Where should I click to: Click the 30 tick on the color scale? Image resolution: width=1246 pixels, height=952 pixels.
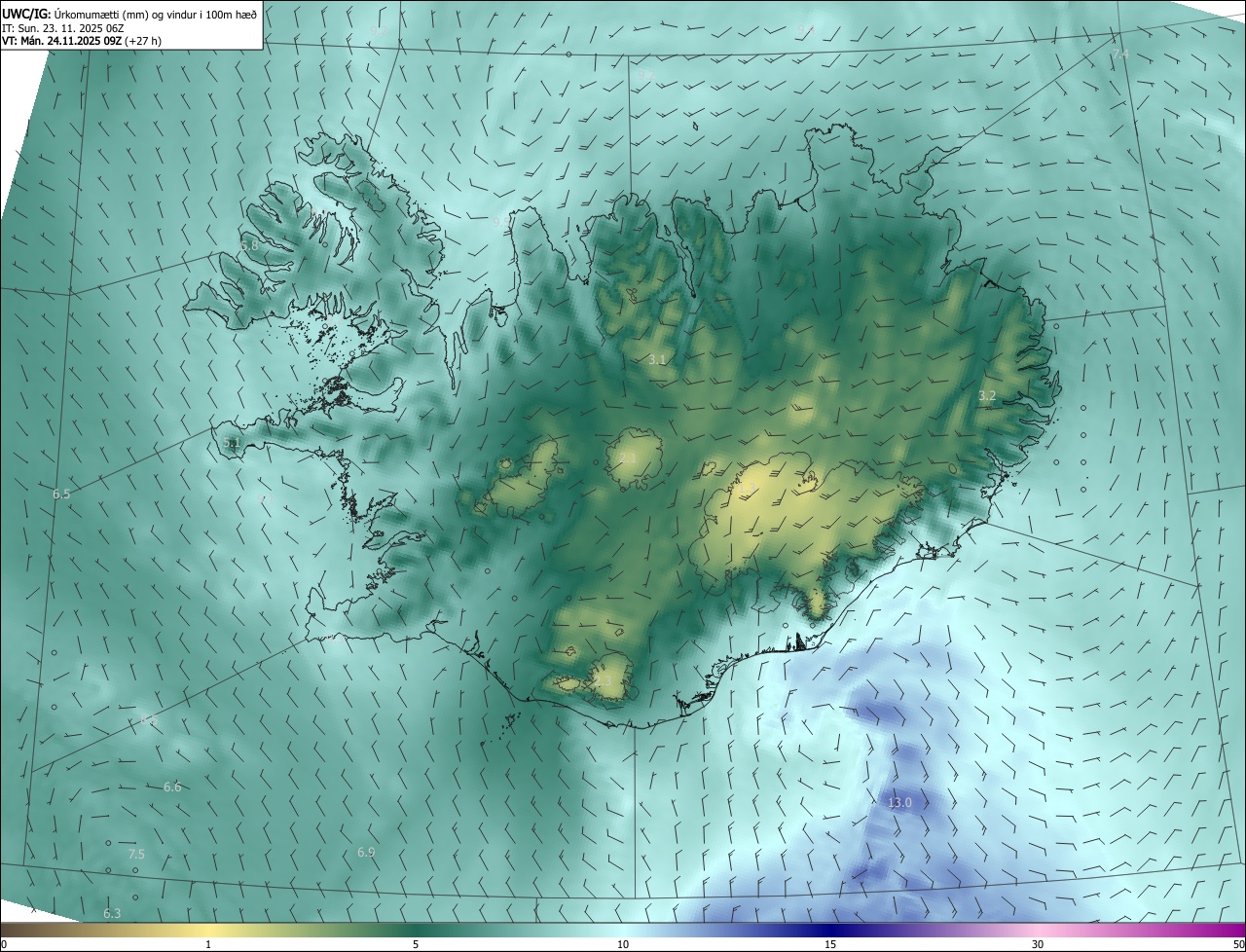pyautogui.click(x=1038, y=944)
